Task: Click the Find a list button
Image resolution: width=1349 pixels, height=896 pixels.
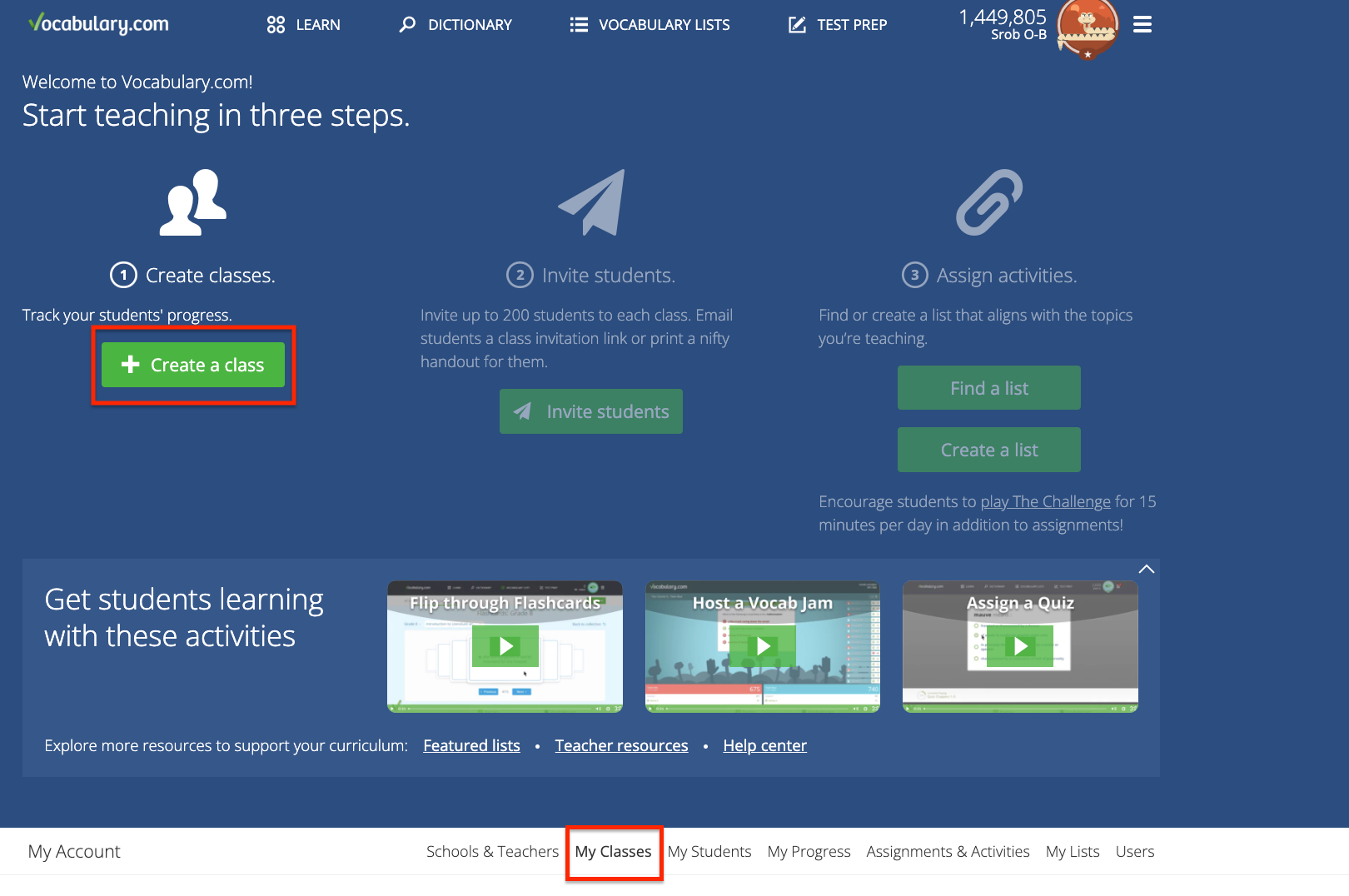Action: [x=988, y=388]
